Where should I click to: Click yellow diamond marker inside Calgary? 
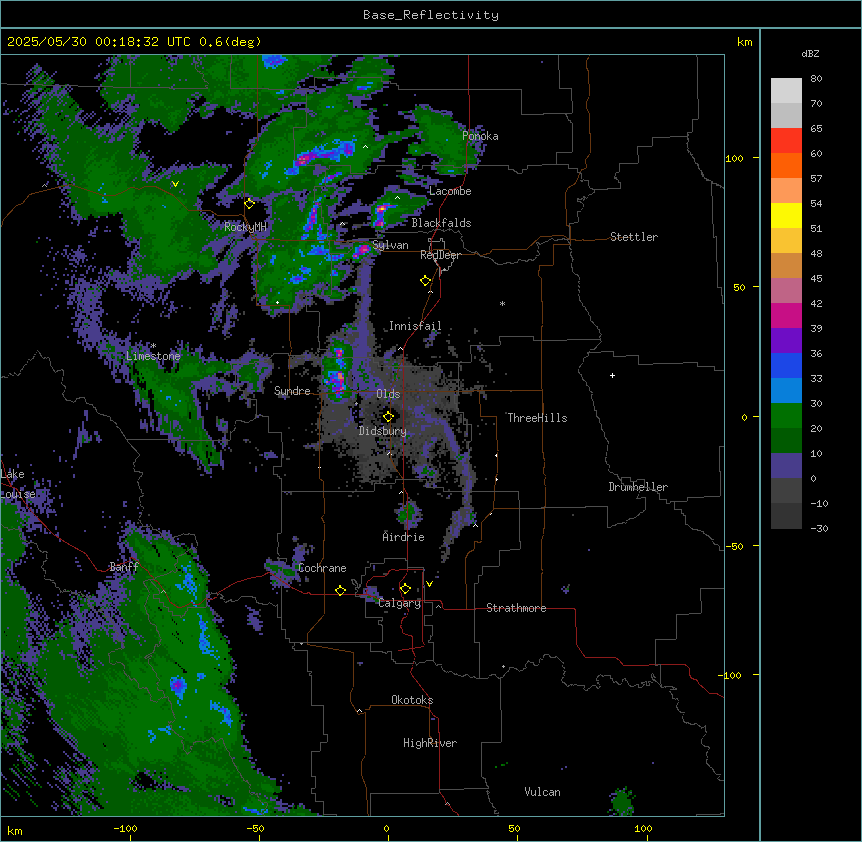tap(405, 589)
